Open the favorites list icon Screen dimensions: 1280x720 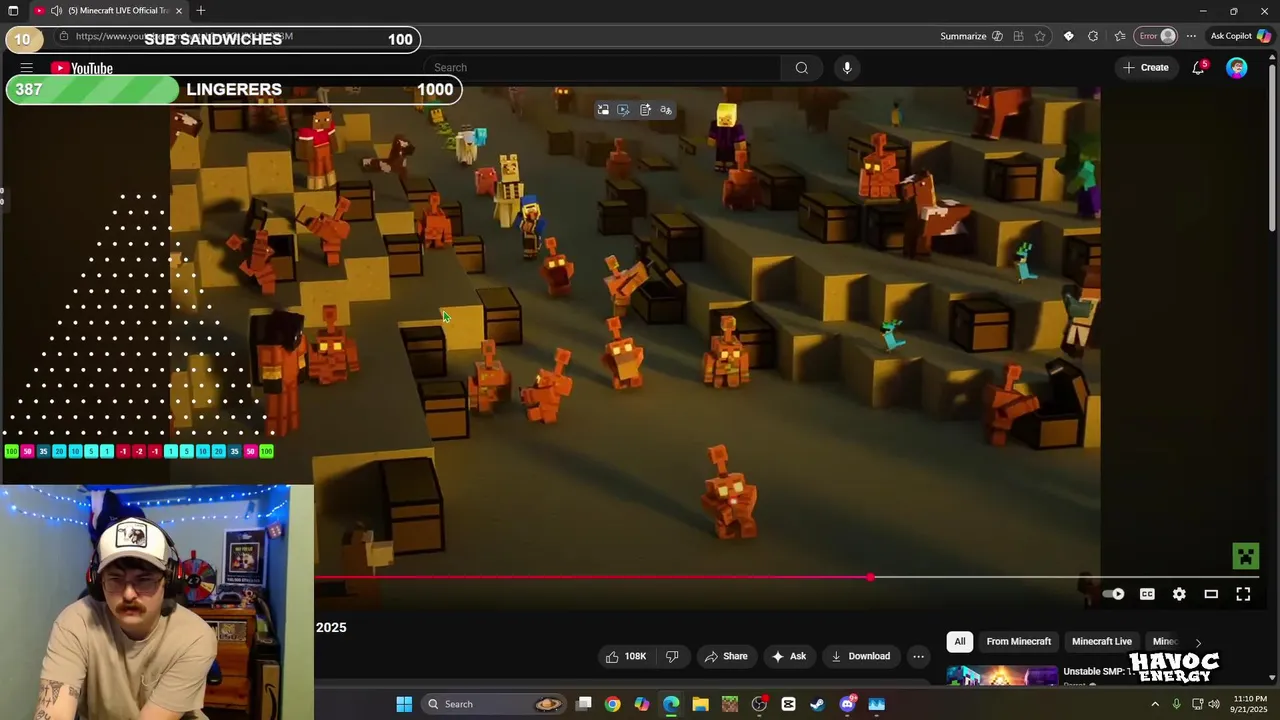[1120, 36]
